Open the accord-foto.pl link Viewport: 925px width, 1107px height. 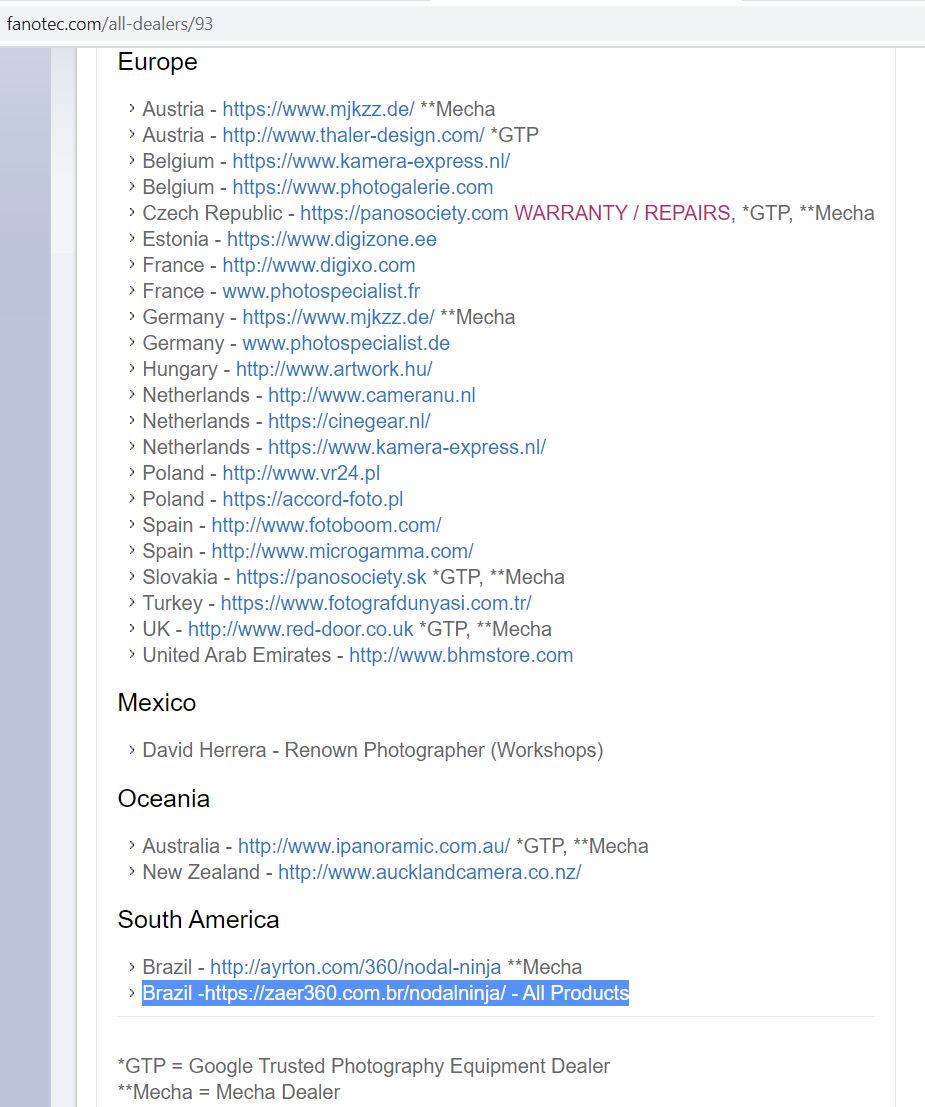313,500
